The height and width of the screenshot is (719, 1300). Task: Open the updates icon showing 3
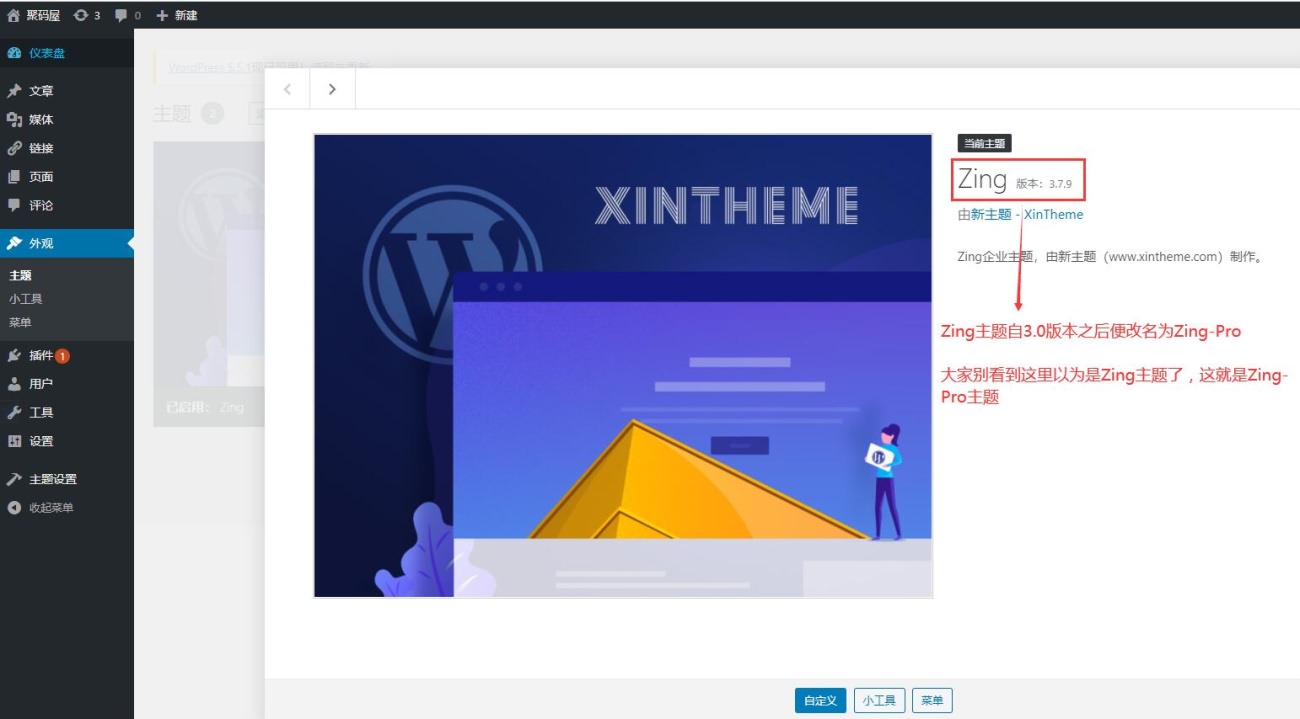[x=87, y=15]
